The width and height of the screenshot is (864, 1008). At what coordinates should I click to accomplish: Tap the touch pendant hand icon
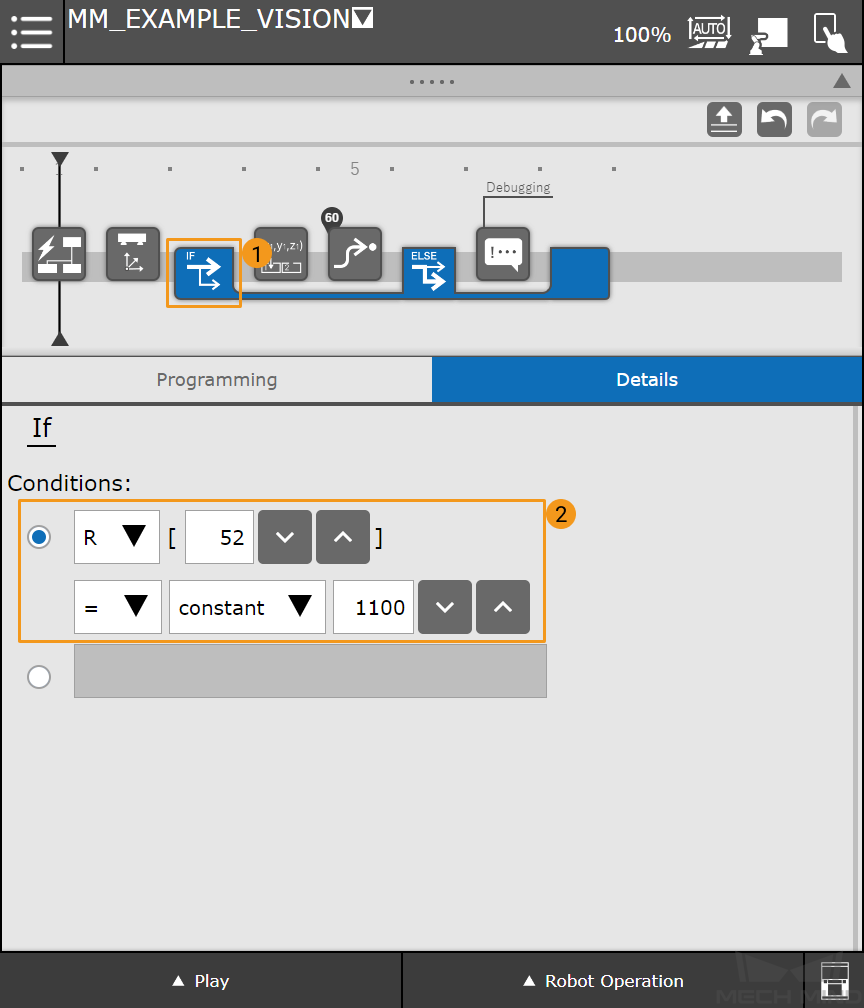830,33
